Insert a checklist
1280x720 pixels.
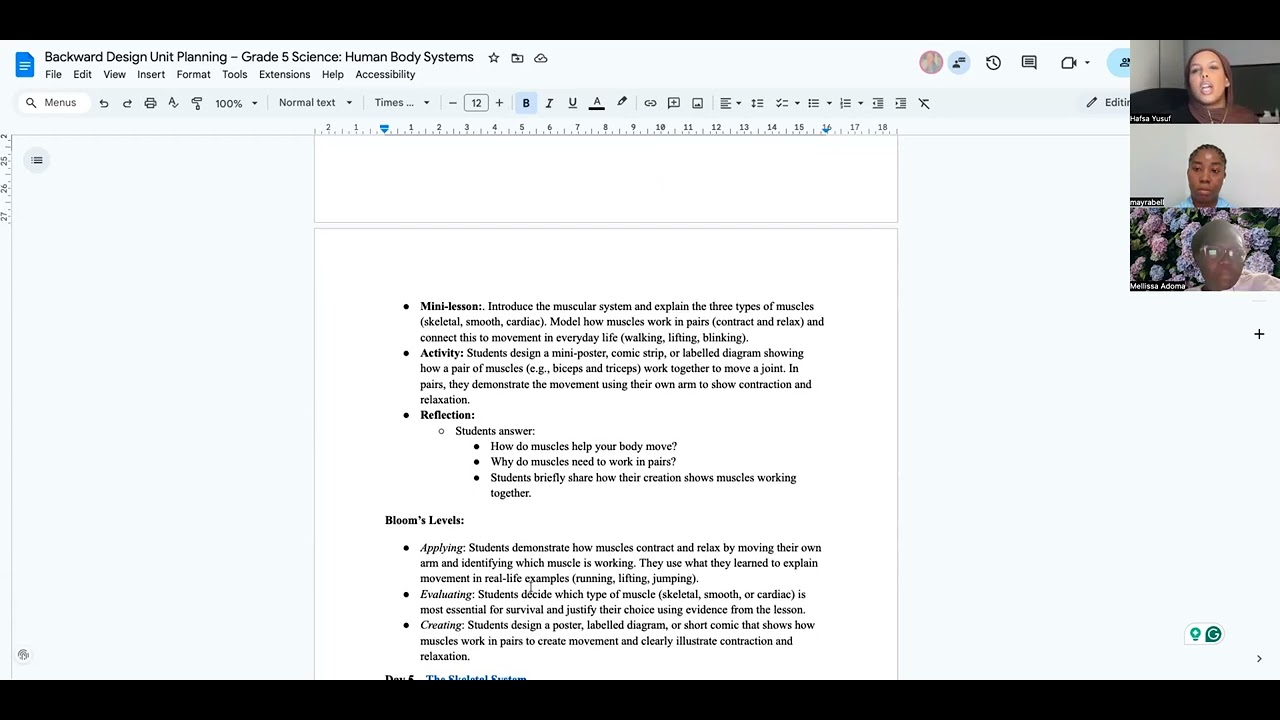(x=782, y=103)
